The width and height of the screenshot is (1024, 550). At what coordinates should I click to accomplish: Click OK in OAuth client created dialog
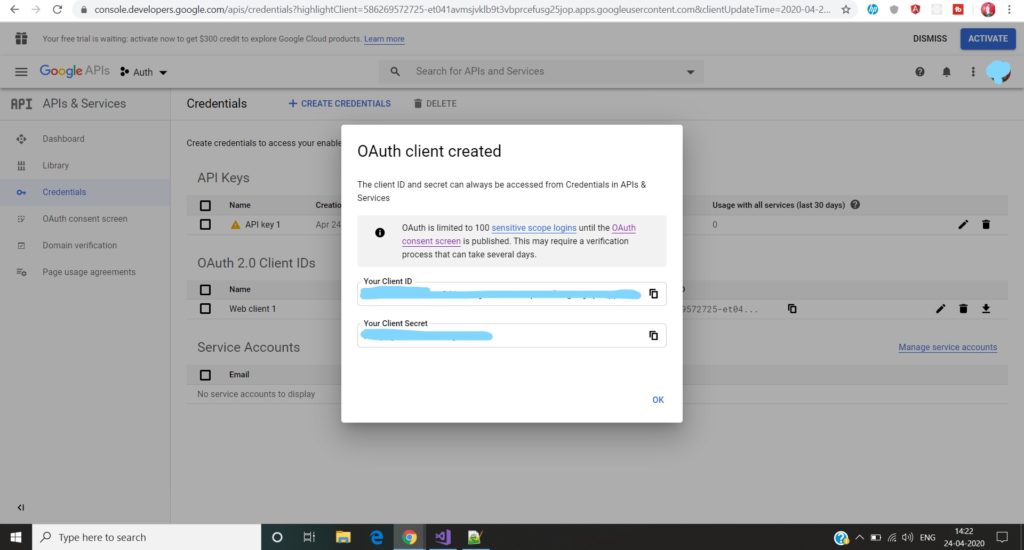tap(658, 400)
